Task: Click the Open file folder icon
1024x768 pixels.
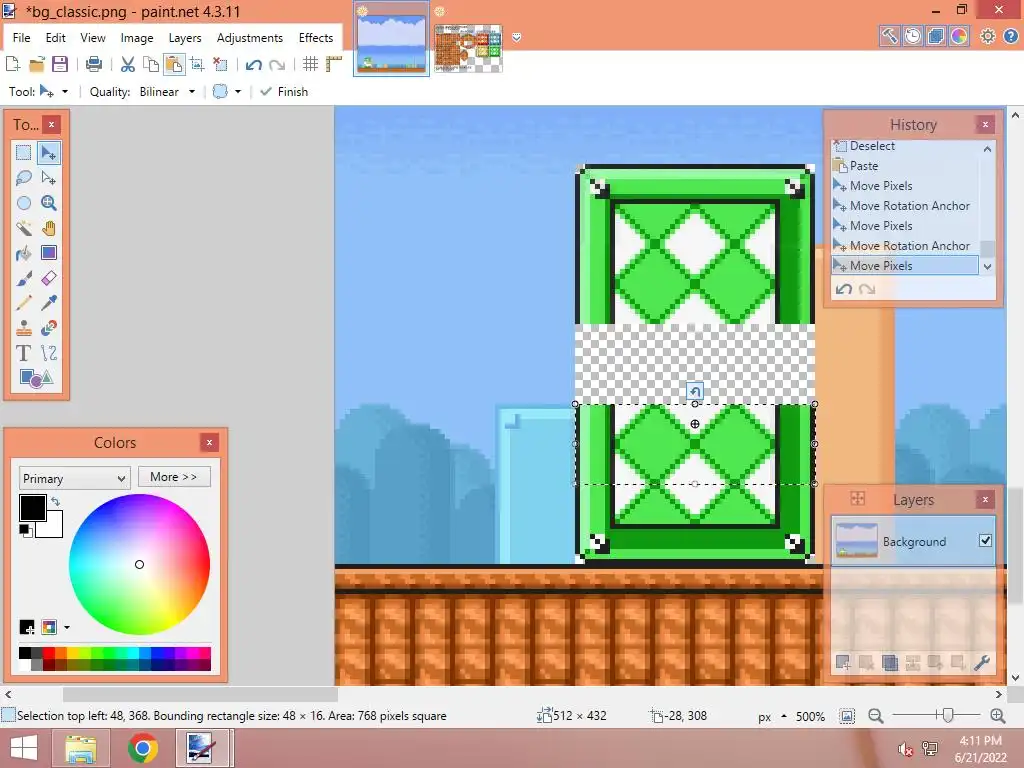Action: 37,64
